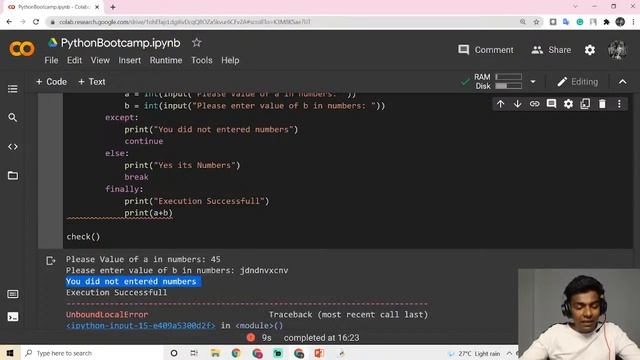Delete the cell with the trash icon

click(602, 104)
